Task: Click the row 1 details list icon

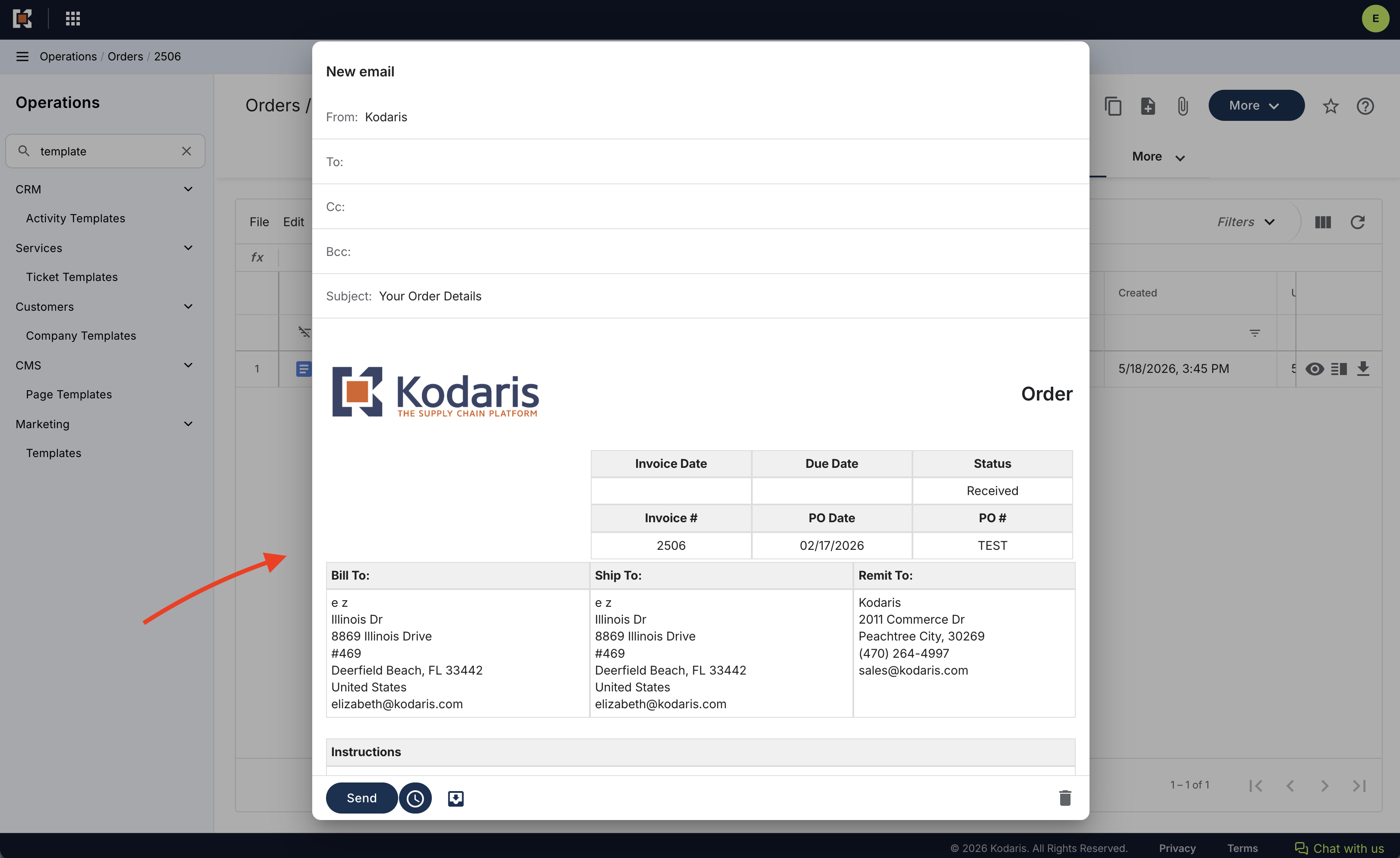Action: click(1339, 369)
